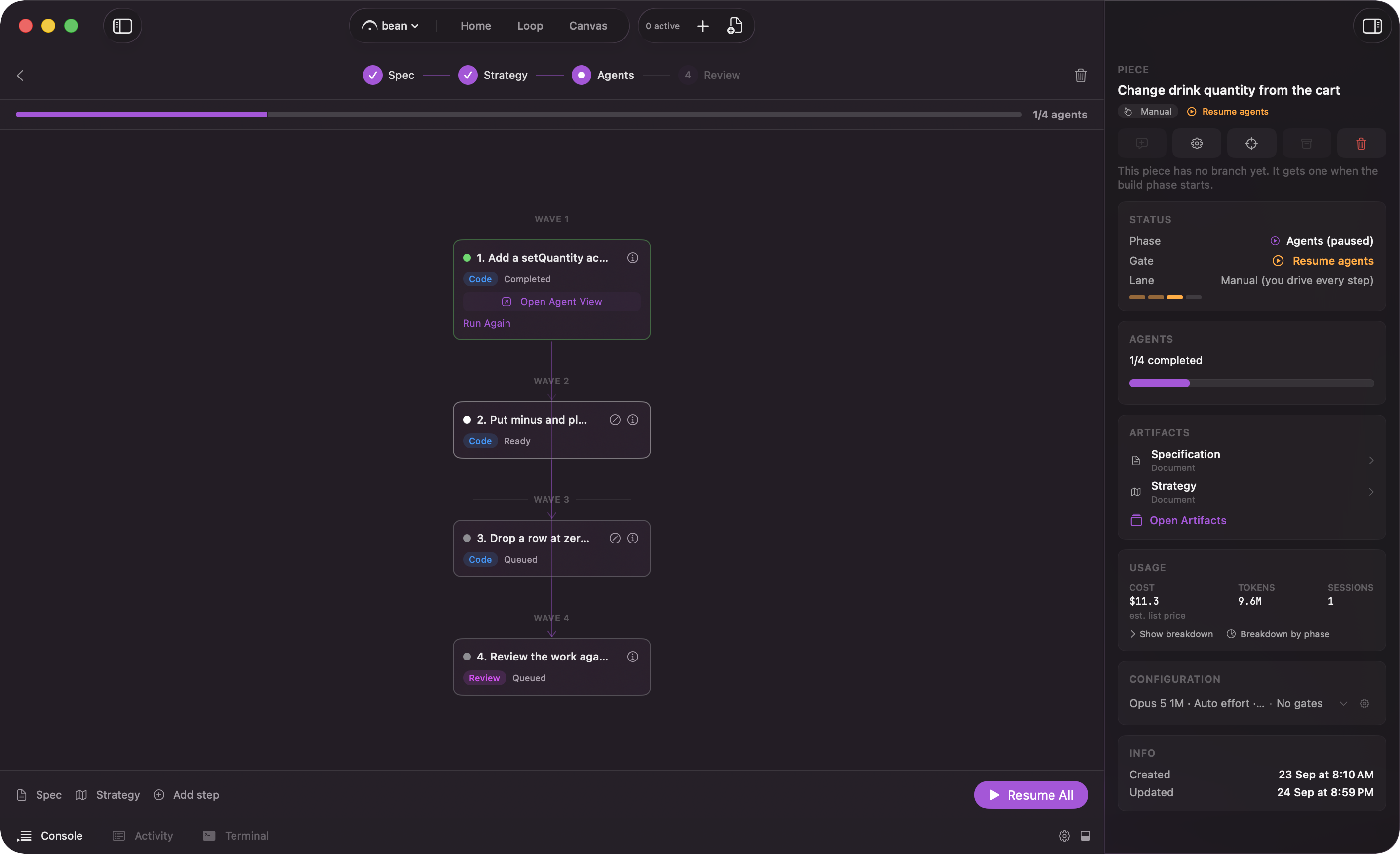Open console settings gear icon at bottom
The image size is (1400, 854).
click(1064, 835)
